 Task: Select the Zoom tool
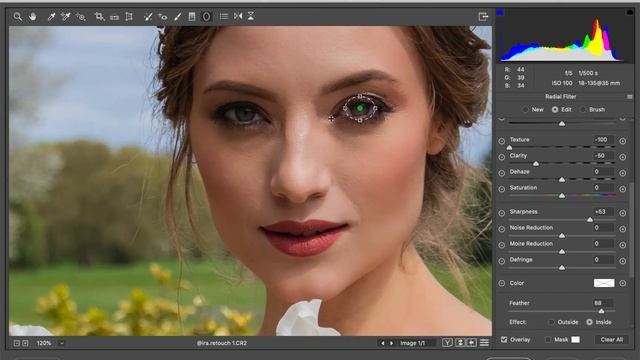click(18, 16)
